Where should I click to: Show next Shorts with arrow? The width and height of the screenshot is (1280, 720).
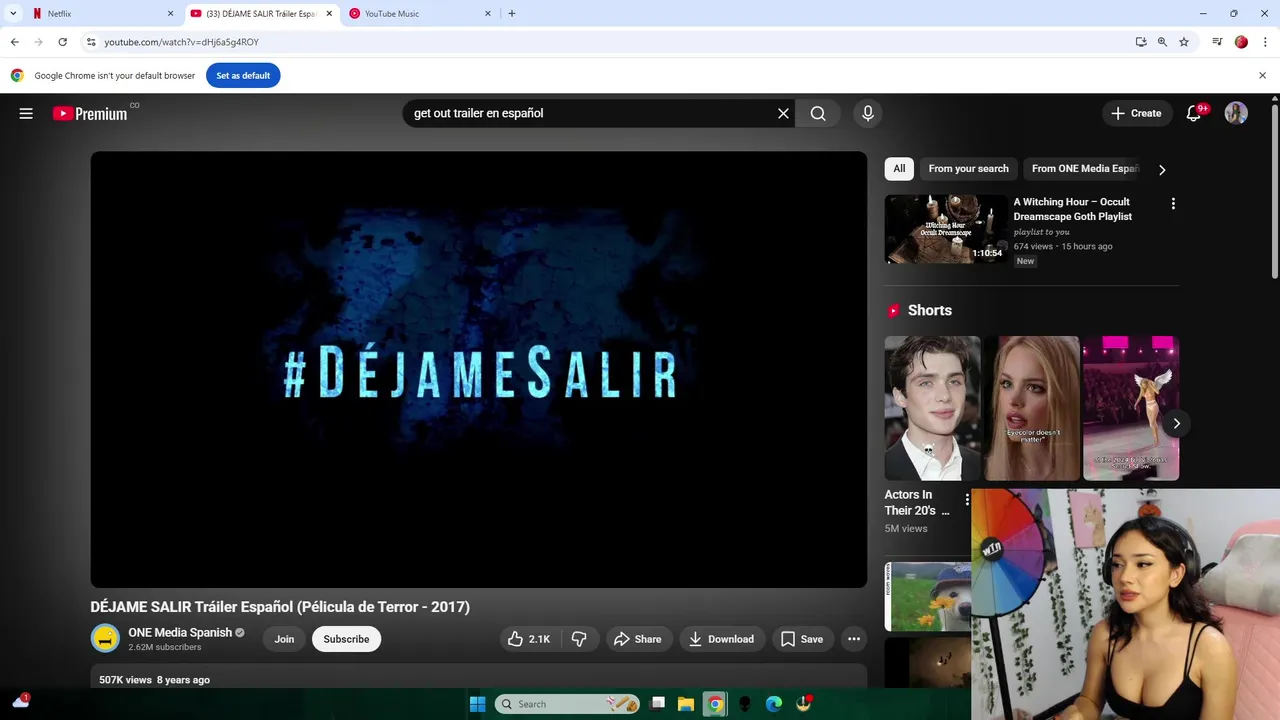(1176, 423)
